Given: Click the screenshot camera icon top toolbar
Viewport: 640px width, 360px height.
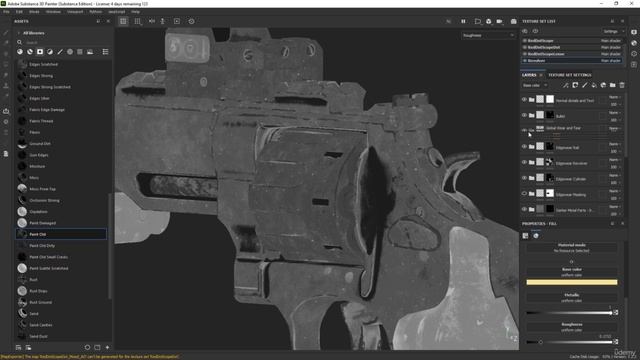Looking at the screenshot, I should pyautogui.click(x=513, y=21).
